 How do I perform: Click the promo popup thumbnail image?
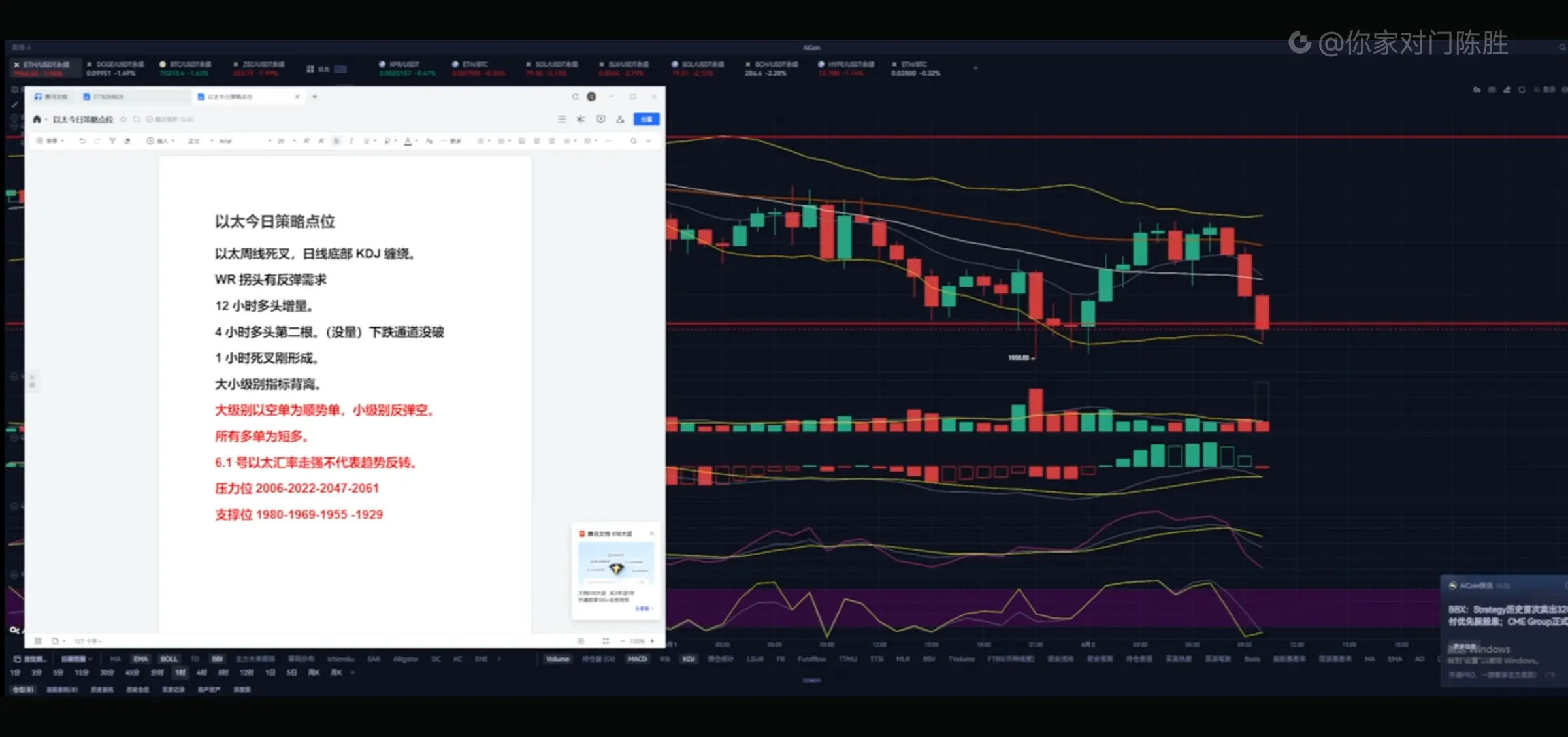[x=615, y=564]
